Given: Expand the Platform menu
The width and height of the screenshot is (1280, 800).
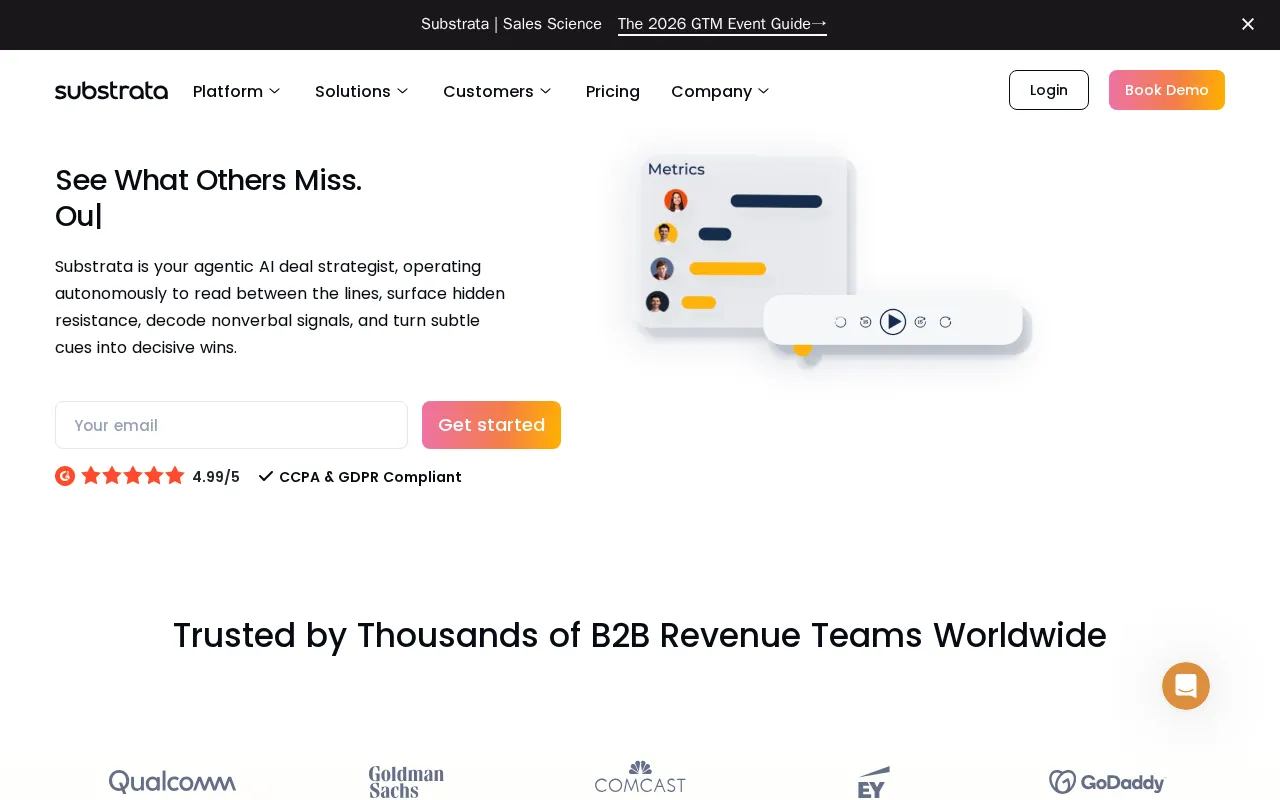Looking at the screenshot, I should pos(237,91).
